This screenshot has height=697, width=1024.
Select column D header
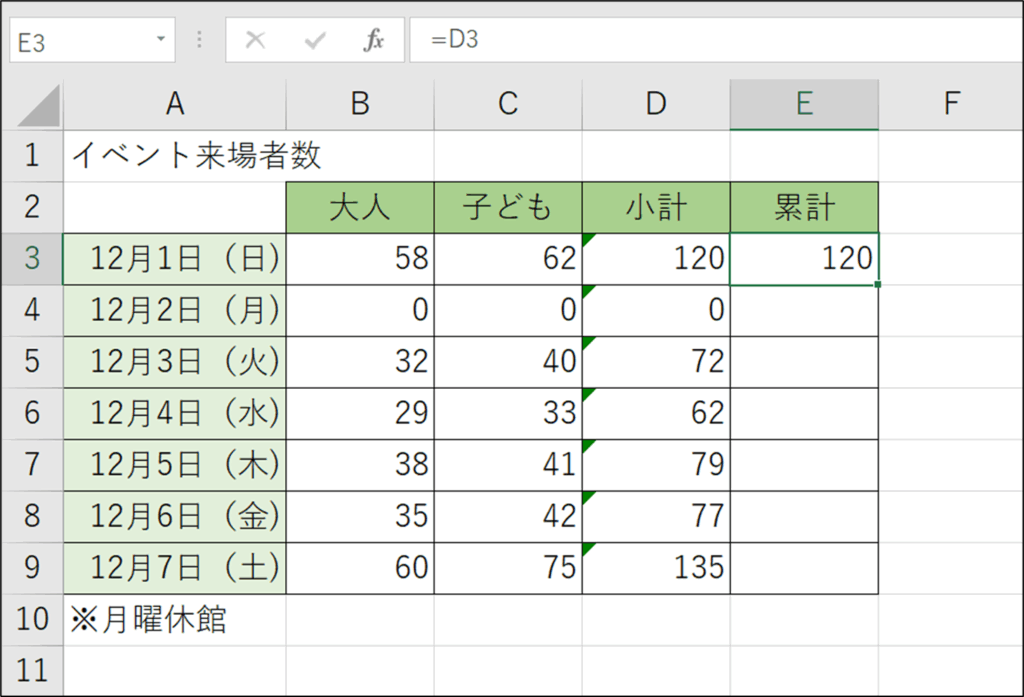[656, 104]
